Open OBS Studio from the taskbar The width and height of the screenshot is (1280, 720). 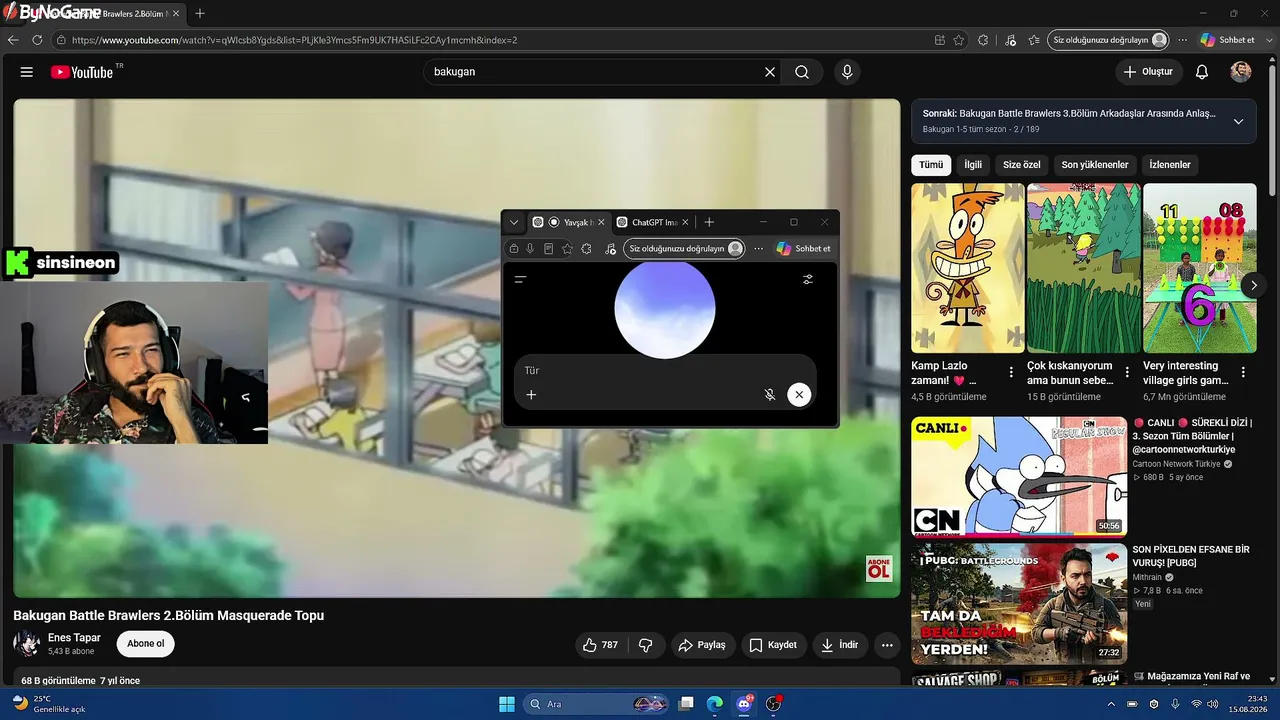coord(773,704)
